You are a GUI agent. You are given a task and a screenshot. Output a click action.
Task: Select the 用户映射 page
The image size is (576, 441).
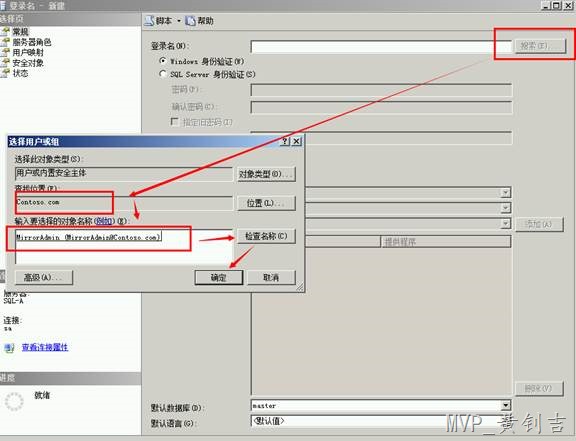coord(28,52)
